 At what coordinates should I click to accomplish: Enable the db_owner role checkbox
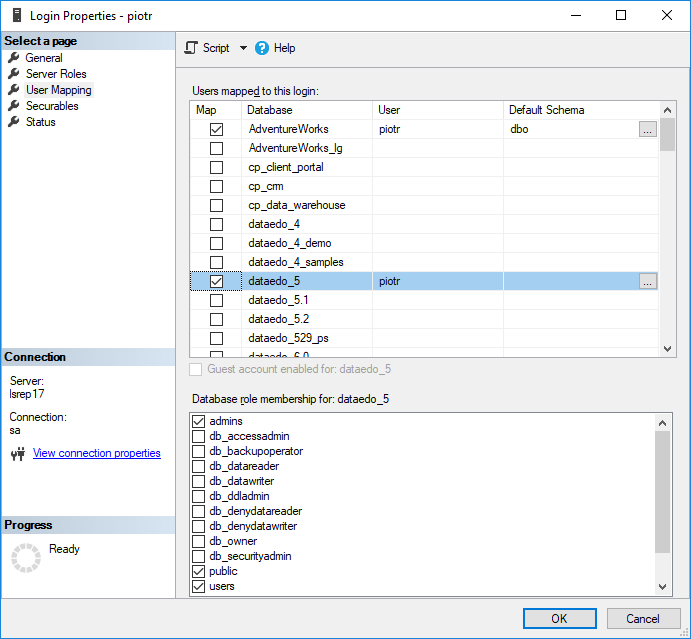(198, 541)
